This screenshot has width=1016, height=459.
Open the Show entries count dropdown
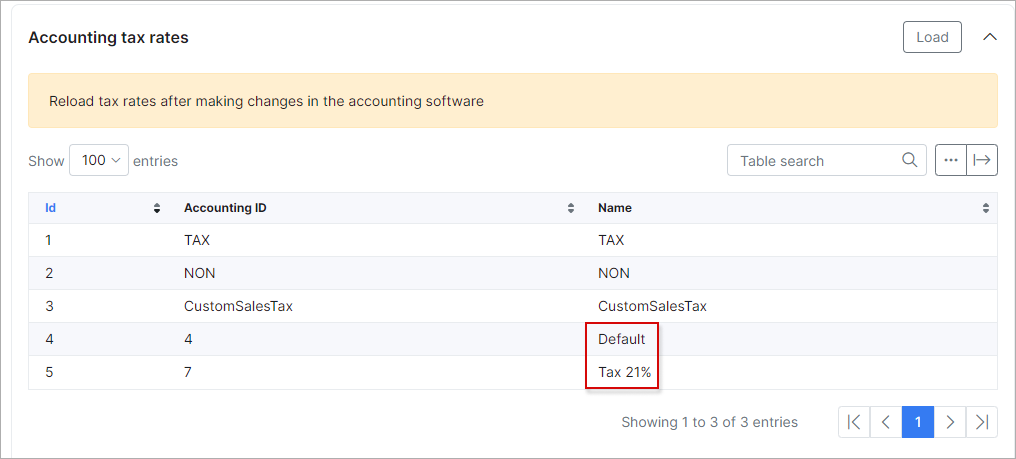click(x=99, y=160)
